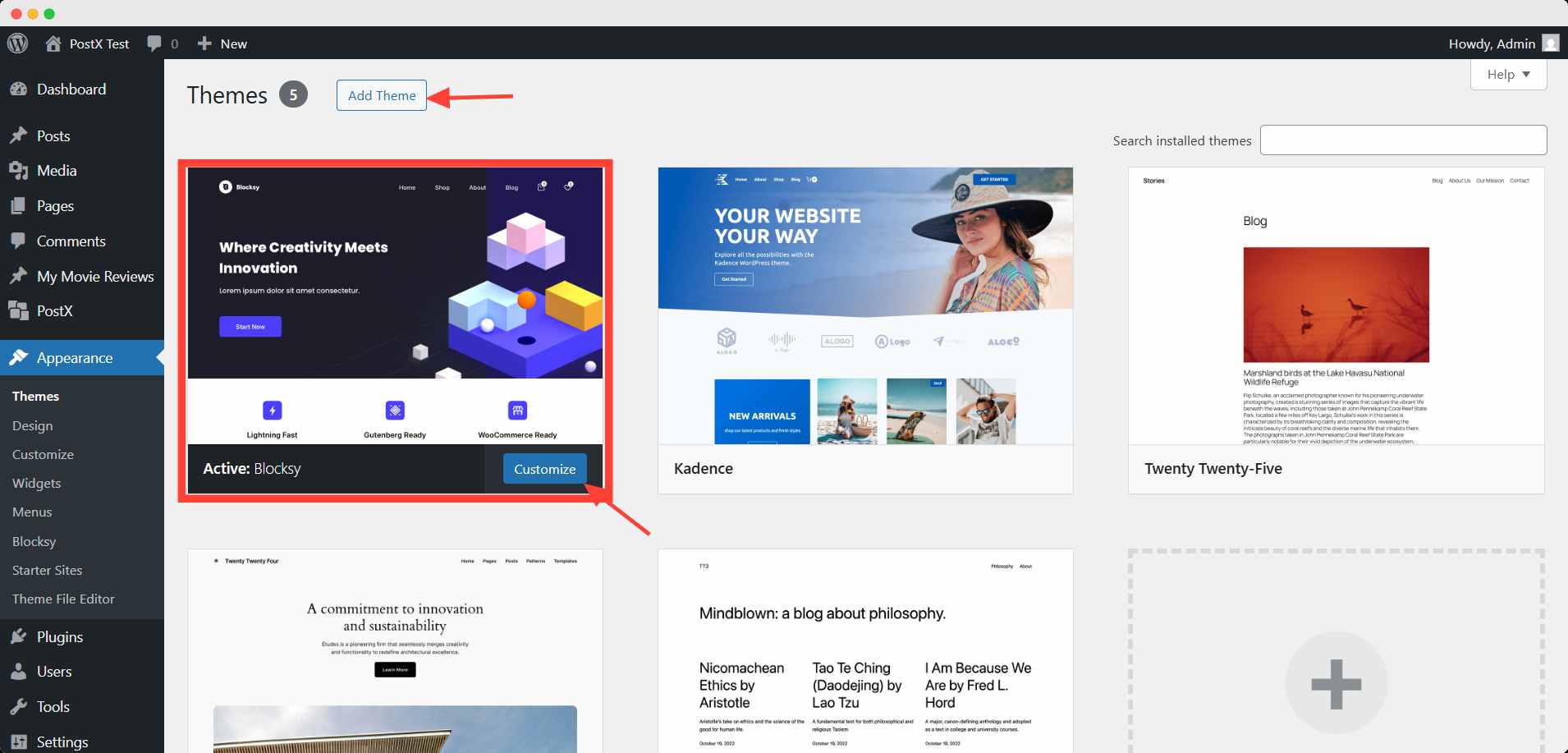Visit the PostX Test site home
The image size is (1568, 753).
pos(53,44)
